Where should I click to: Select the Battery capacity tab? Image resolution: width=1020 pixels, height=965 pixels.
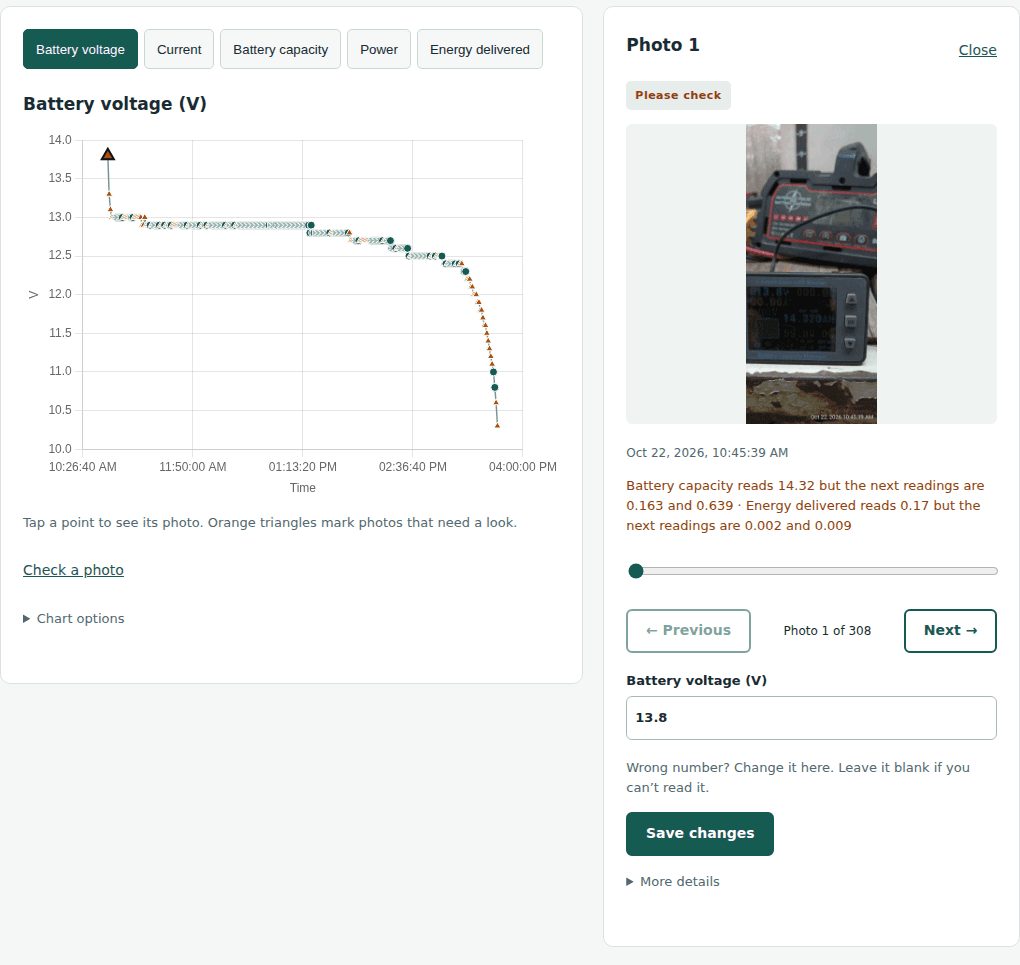280,49
